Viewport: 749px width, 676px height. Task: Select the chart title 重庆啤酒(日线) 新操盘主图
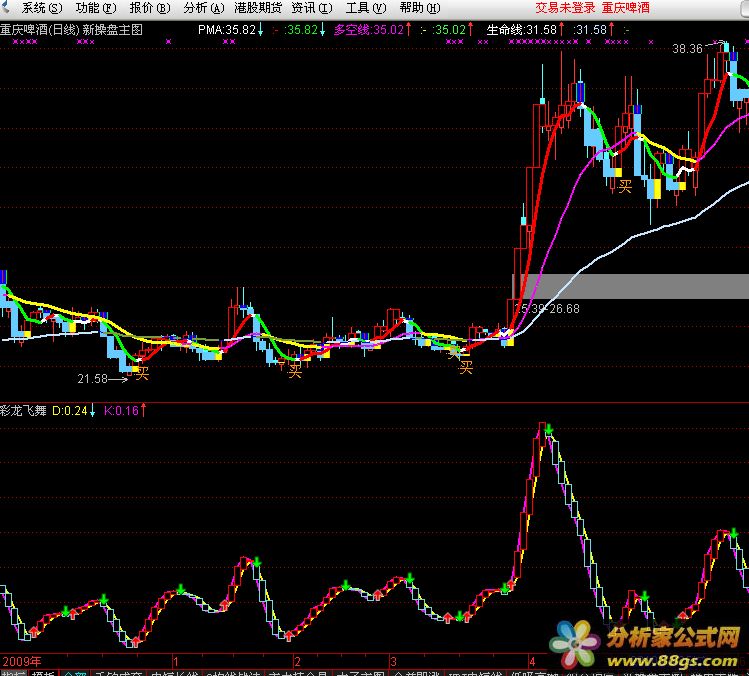pyautogui.click(x=72, y=30)
